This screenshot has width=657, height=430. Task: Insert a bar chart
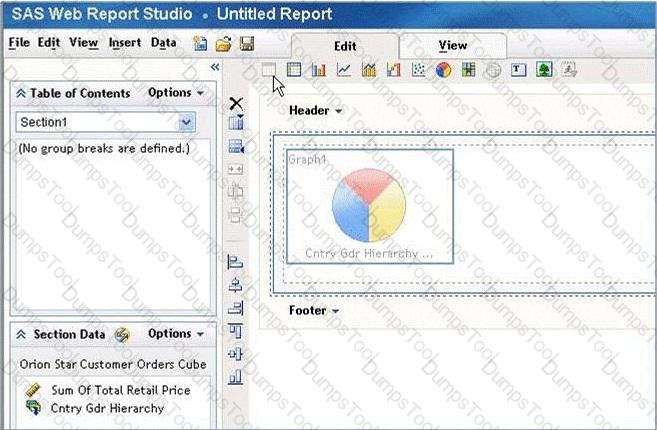tap(319, 70)
